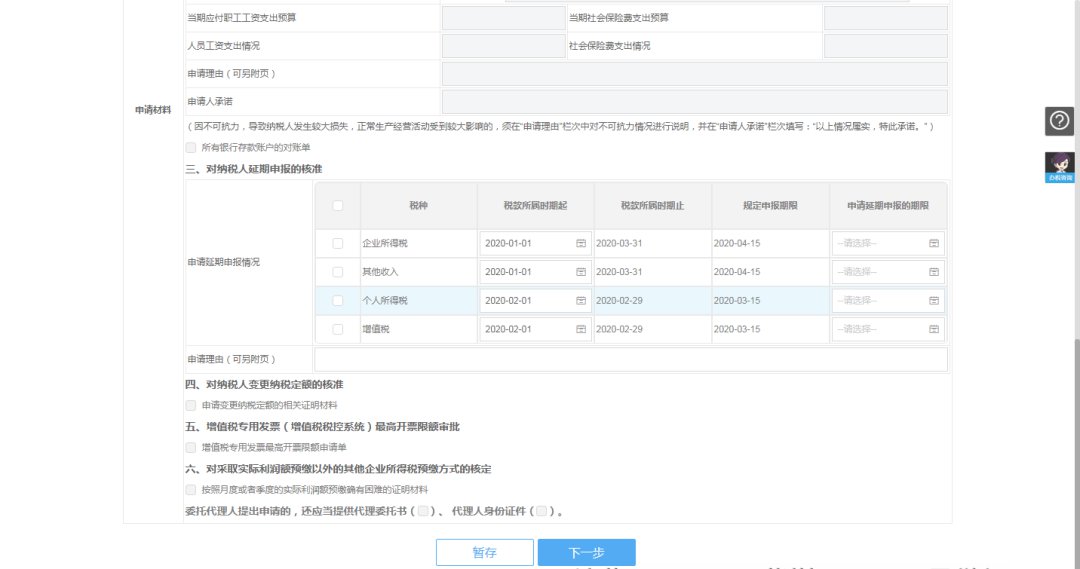Viewport: 1080px width, 569px height.
Task: Open calendar icon for 个人所得税 start date
Action: 581,301
